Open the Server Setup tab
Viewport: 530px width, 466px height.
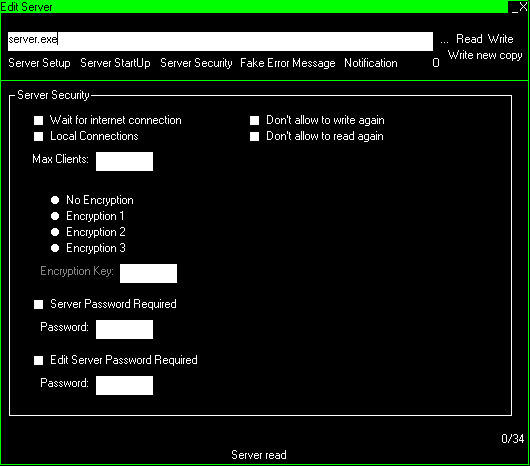point(39,63)
